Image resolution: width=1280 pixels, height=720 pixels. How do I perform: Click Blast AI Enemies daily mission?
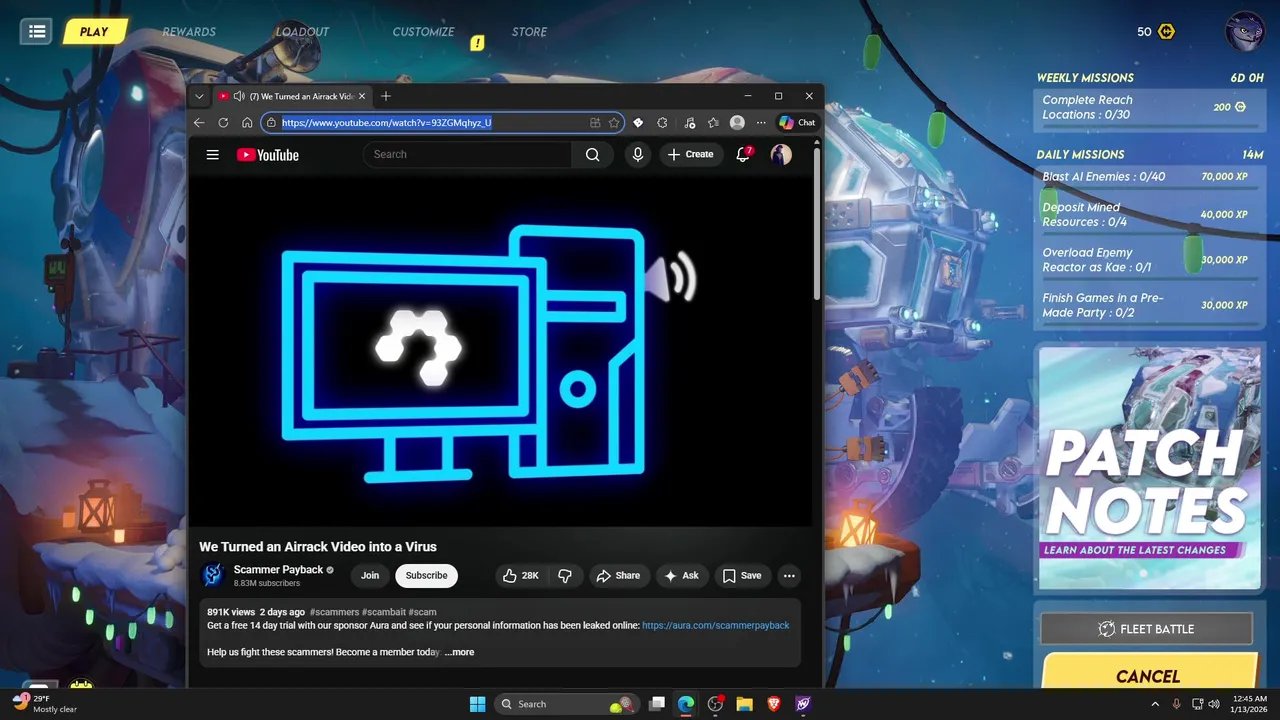click(x=1151, y=176)
